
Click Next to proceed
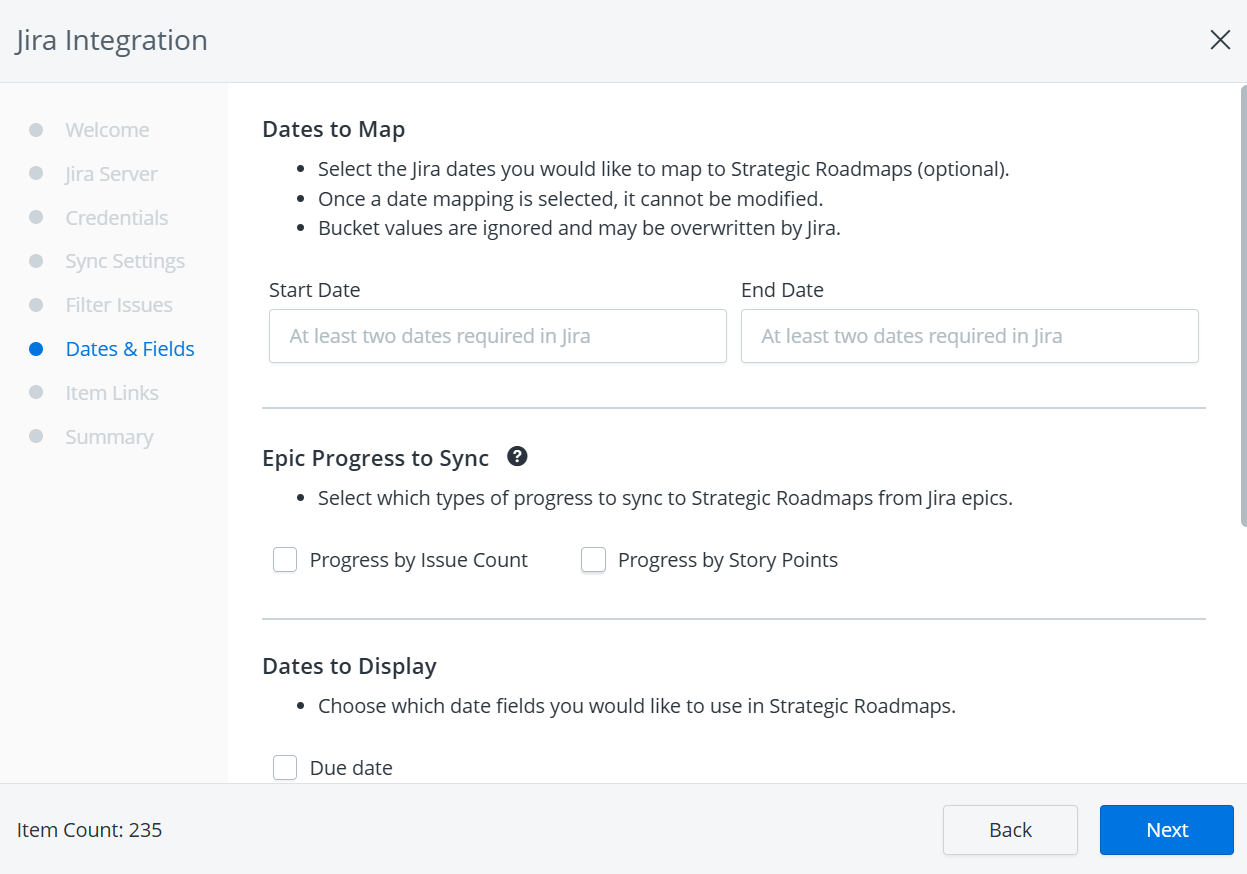1166,829
